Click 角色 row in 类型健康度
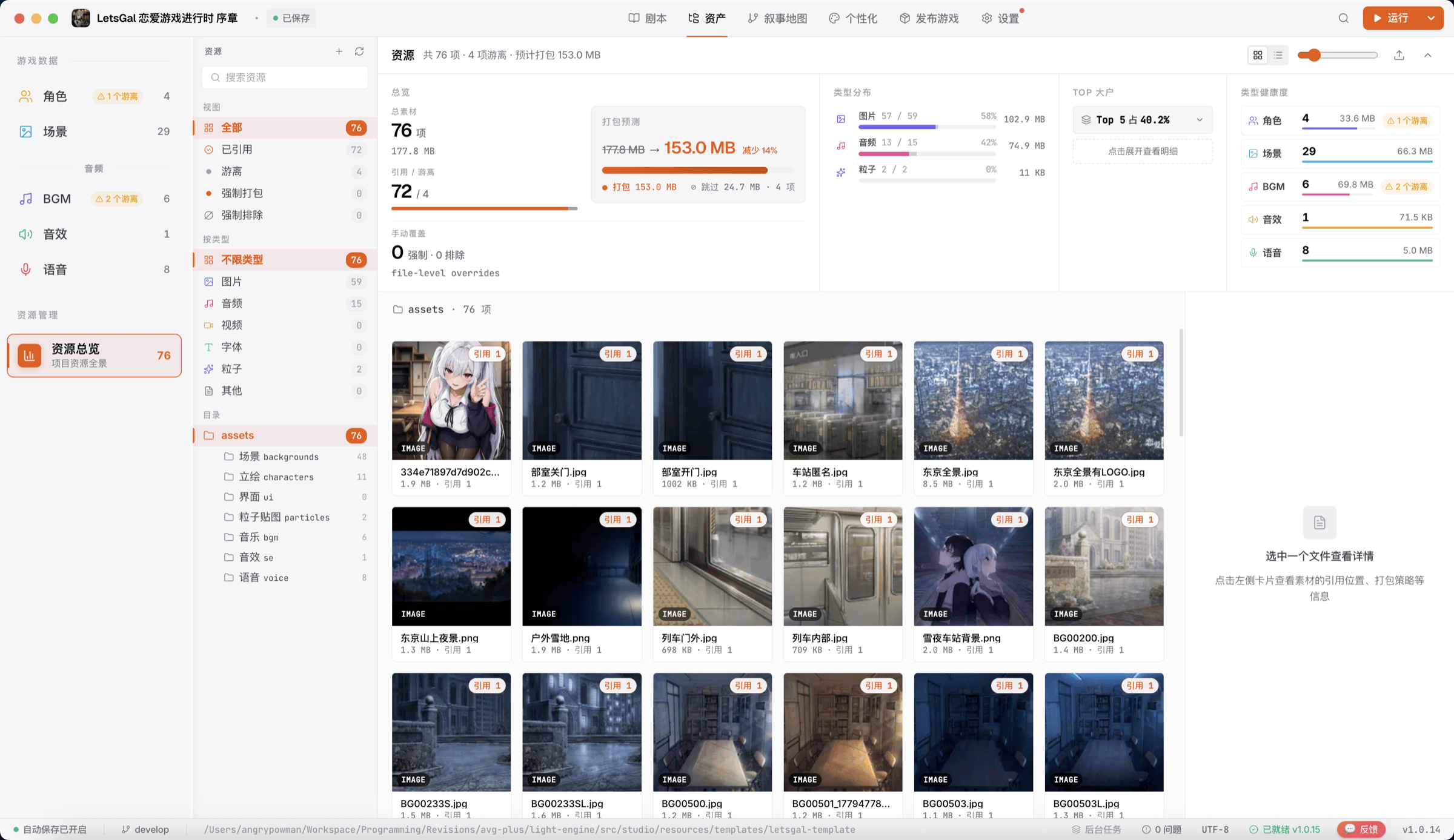Viewport: 1454px width, 840px height. coord(1340,120)
